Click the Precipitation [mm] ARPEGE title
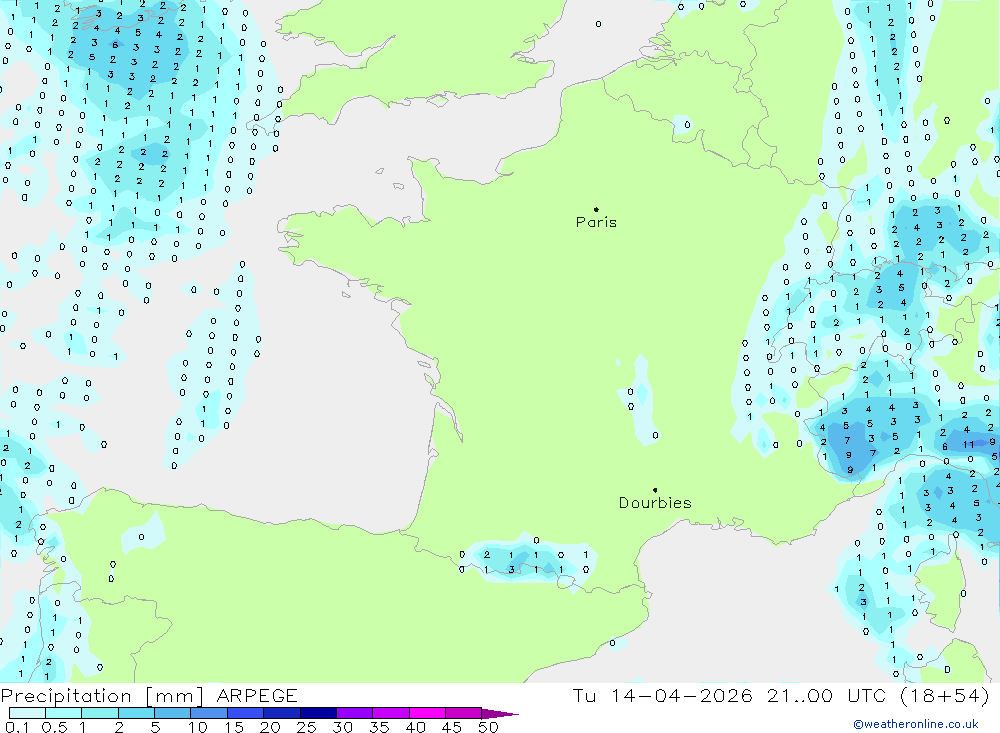This screenshot has height=733, width=1000. point(149,695)
